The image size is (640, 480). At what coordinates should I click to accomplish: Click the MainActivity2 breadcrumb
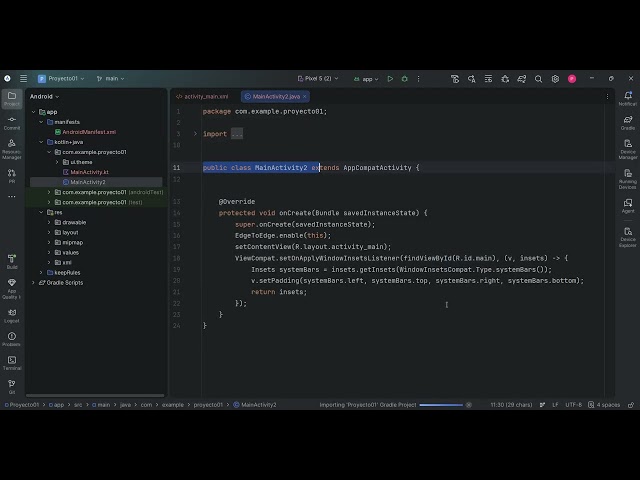[x=255, y=405]
